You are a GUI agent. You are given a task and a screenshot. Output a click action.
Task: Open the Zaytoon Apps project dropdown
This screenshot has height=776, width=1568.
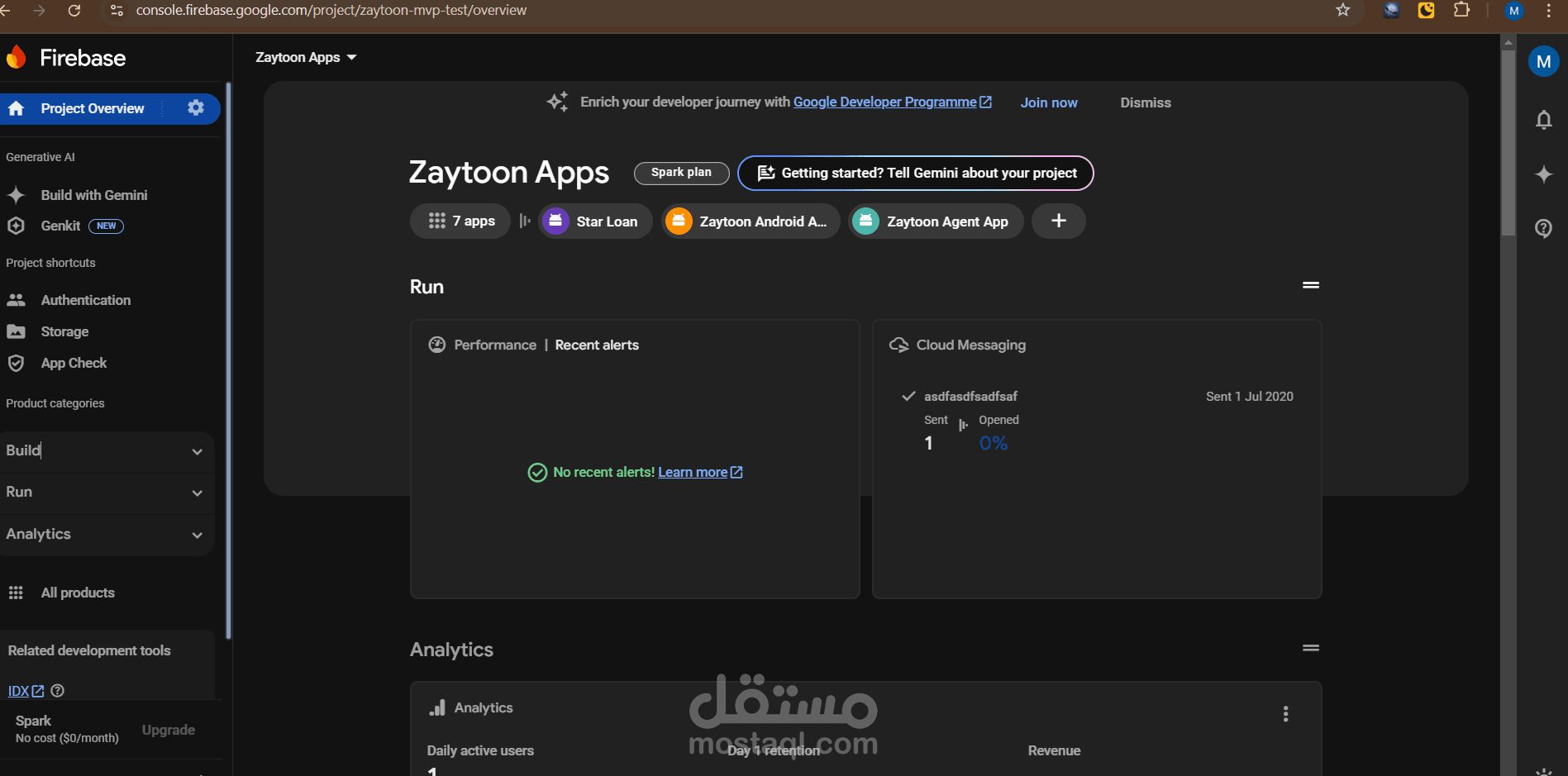pos(306,57)
